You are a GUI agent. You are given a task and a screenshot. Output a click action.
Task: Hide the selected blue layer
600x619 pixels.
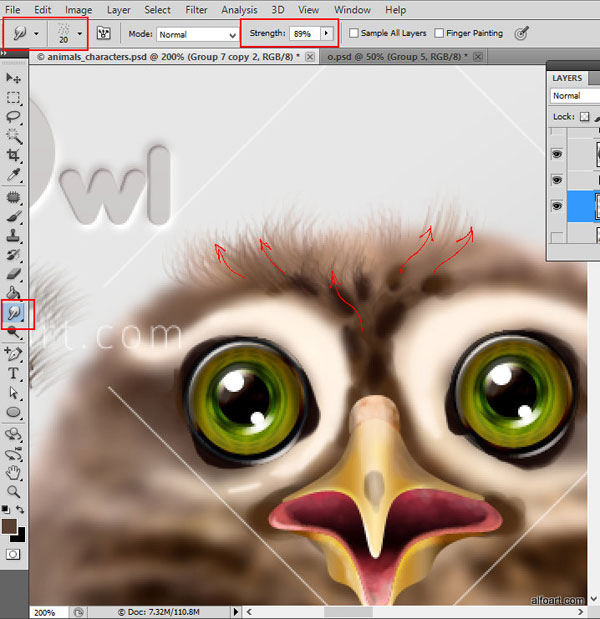tap(557, 206)
